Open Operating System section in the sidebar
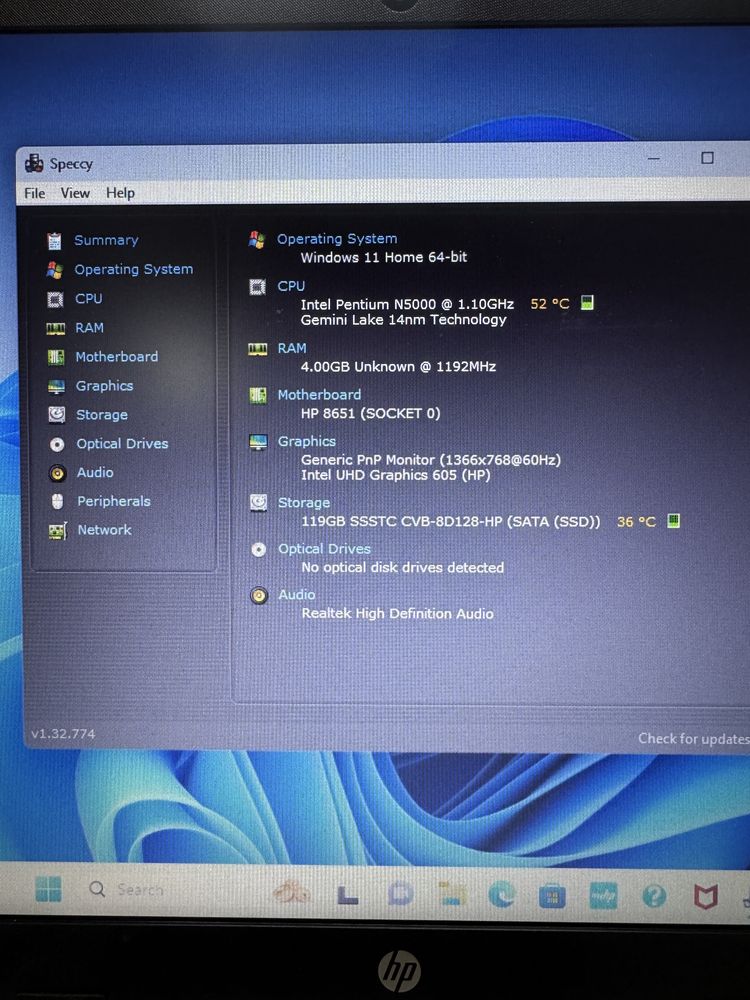Image resolution: width=750 pixels, height=1000 pixels. [x=133, y=269]
